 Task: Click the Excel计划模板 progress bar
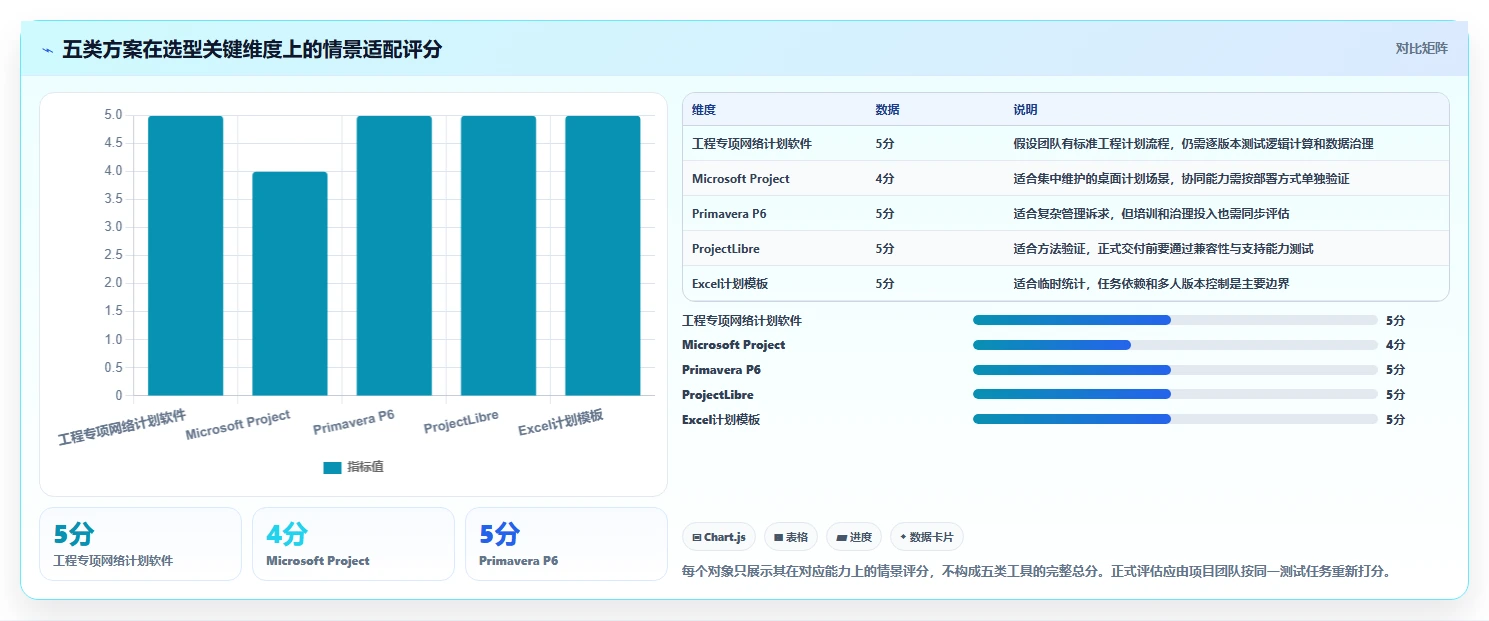(1175, 420)
